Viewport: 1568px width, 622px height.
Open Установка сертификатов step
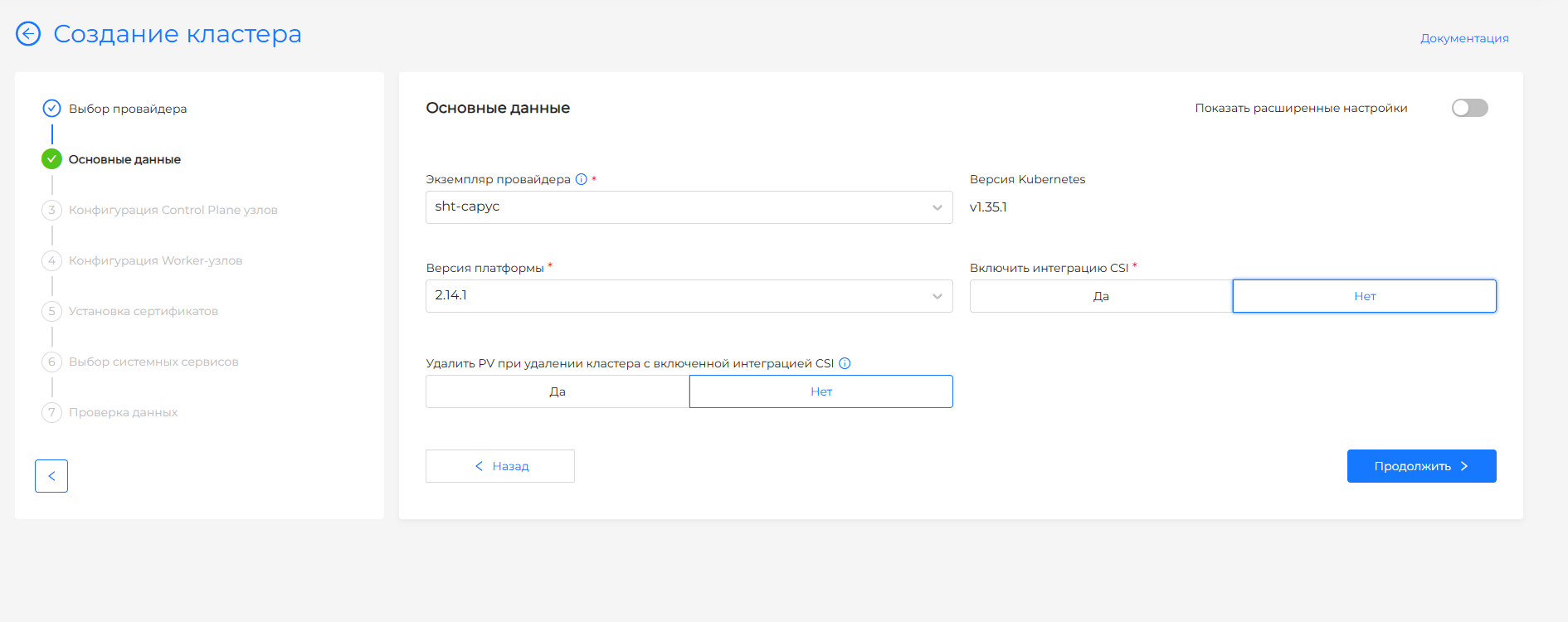(x=144, y=311)
